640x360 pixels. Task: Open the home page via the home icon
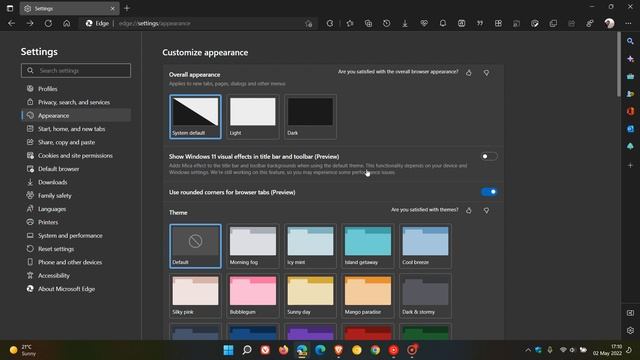pyautogui.click(x=67, y=23)
